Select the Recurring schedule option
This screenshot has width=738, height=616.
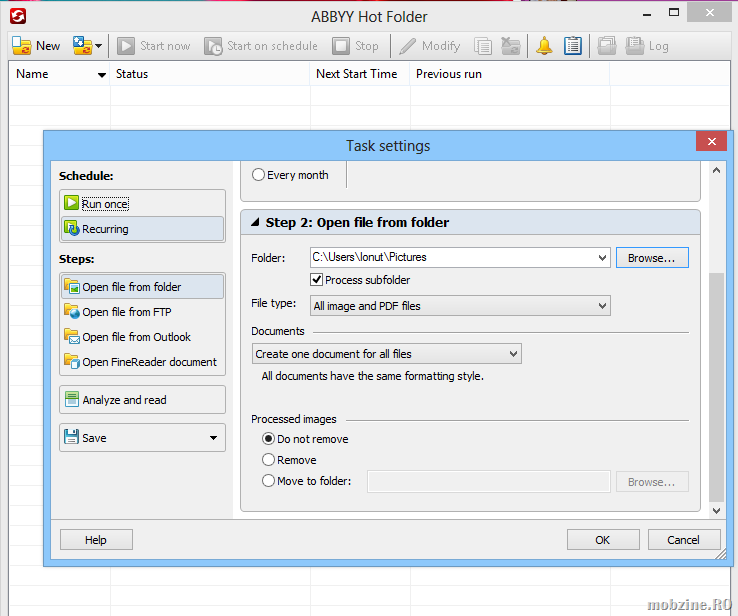pos(142,229)
